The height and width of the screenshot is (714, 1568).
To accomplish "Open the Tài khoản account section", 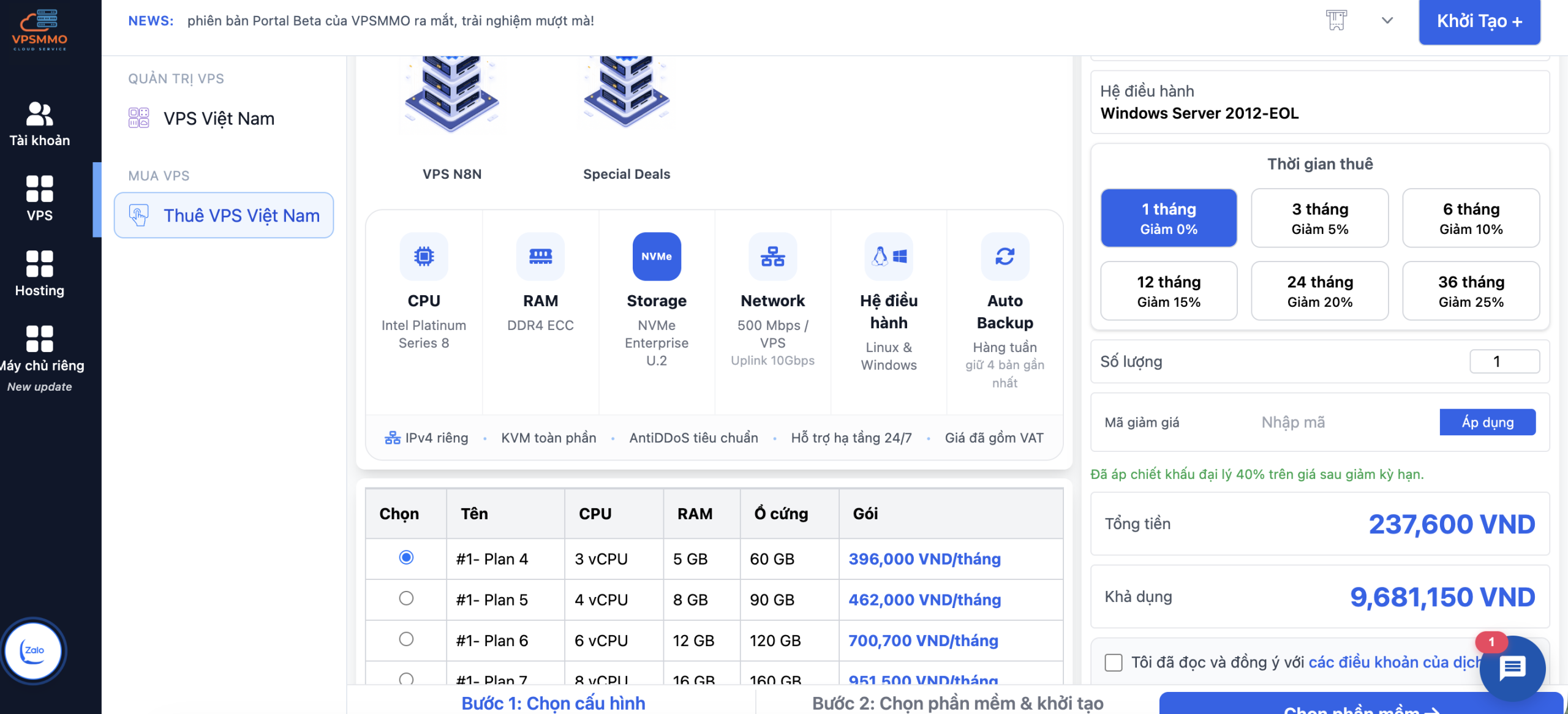I will pos(40,125).
